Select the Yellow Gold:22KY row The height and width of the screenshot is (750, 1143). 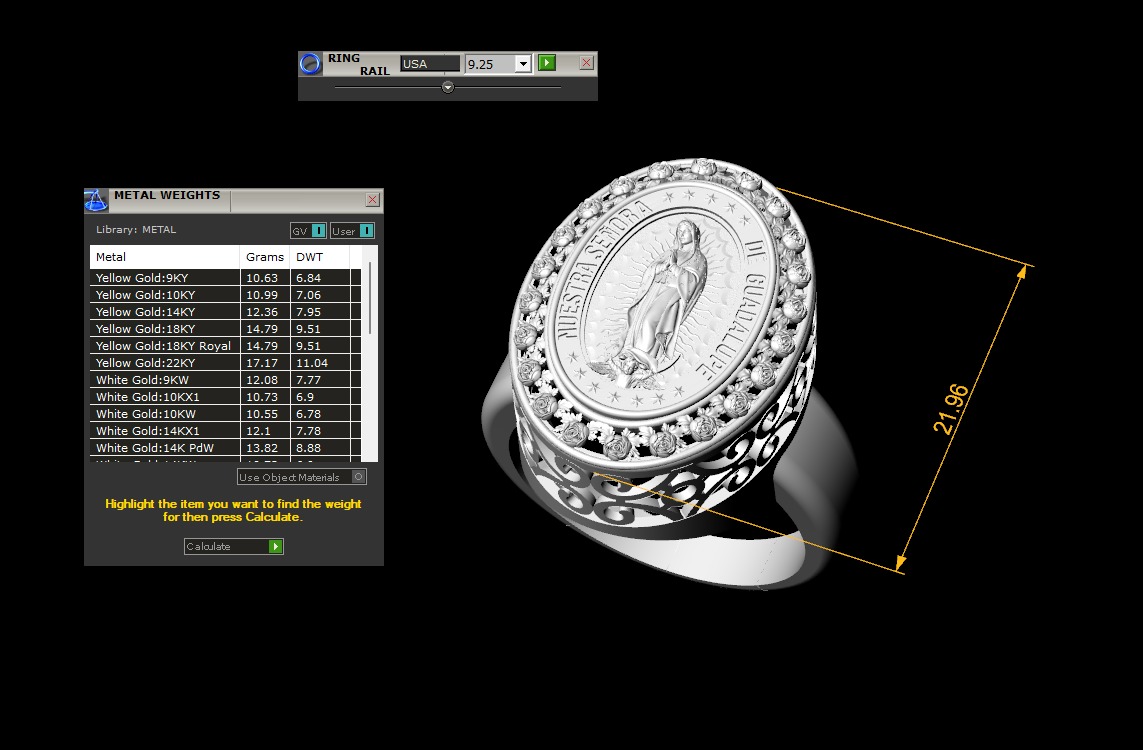coord(225,362)
